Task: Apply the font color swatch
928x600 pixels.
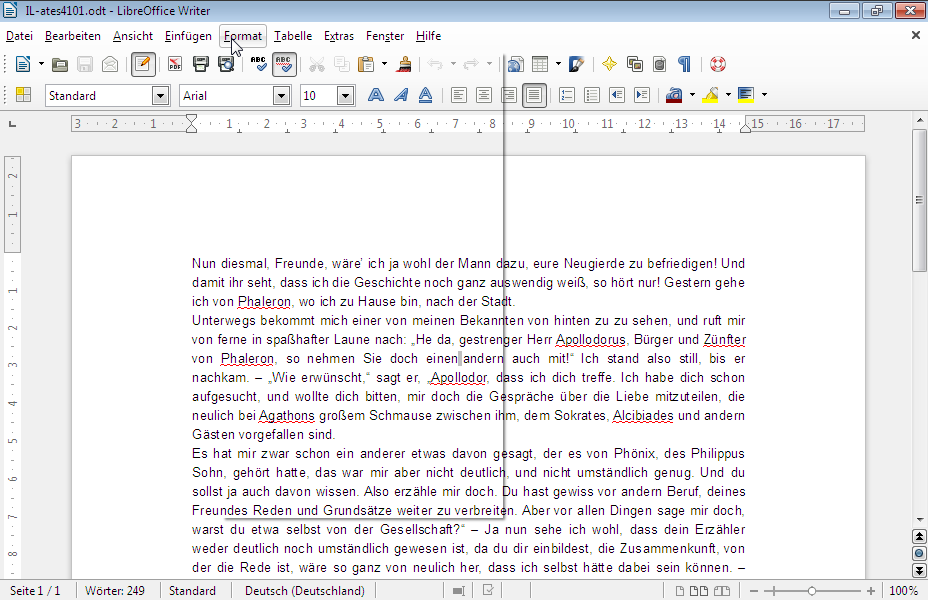Action: click(x=675, y=95)
